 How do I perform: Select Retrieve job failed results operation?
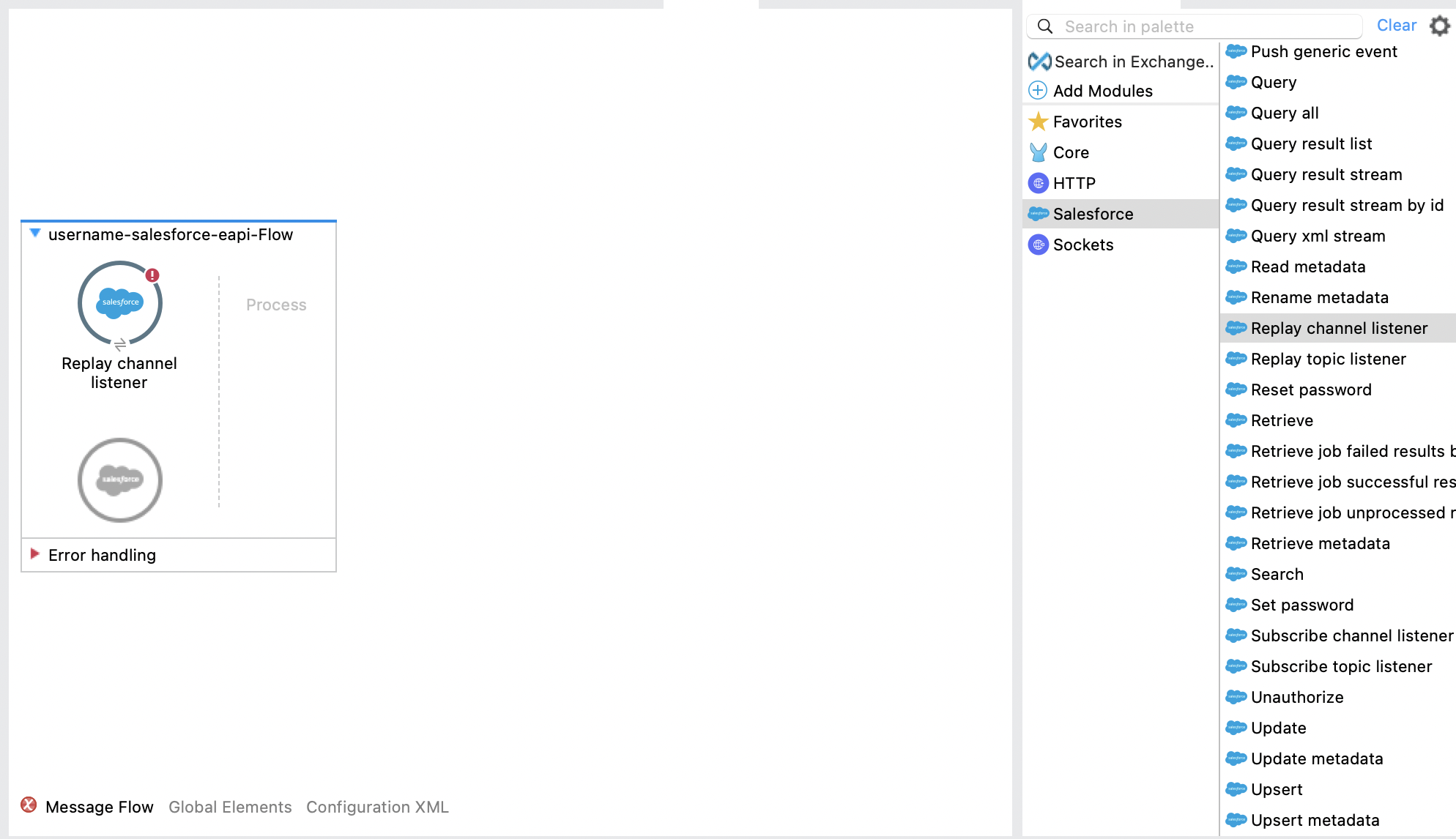point(1338,451)
